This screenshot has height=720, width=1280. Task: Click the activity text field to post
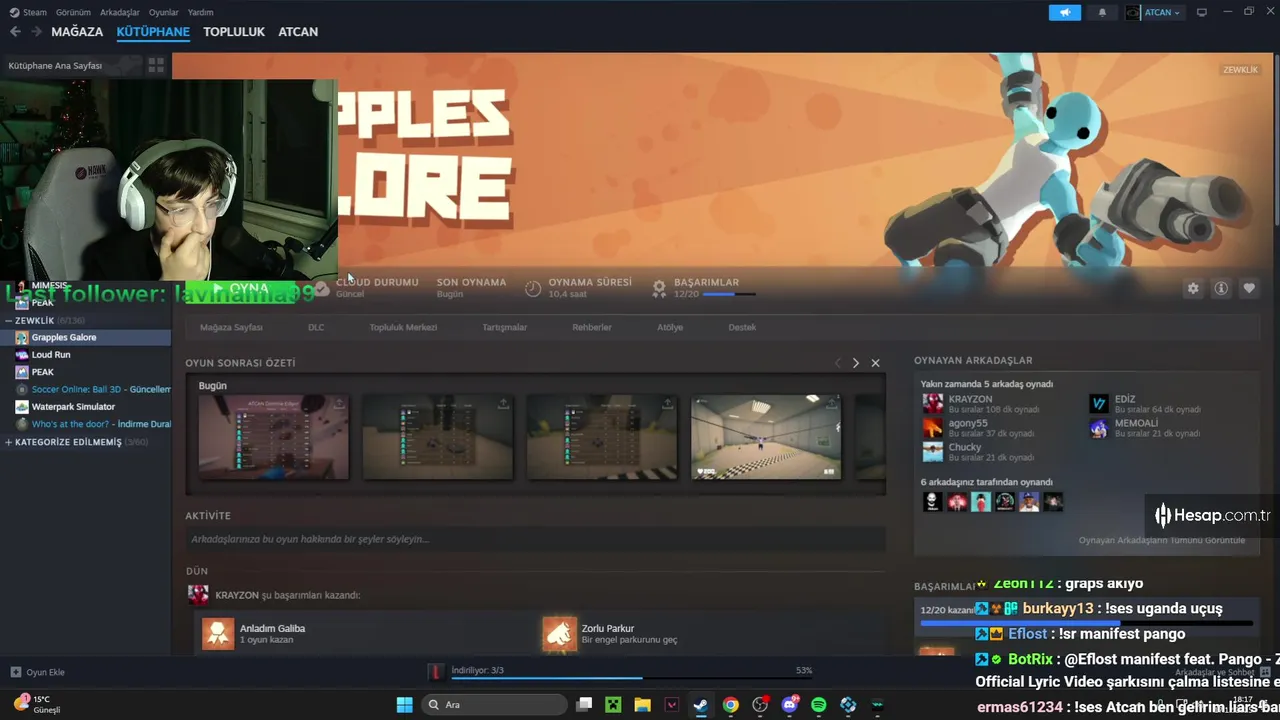pyautogui.click(x=535, y=539)
